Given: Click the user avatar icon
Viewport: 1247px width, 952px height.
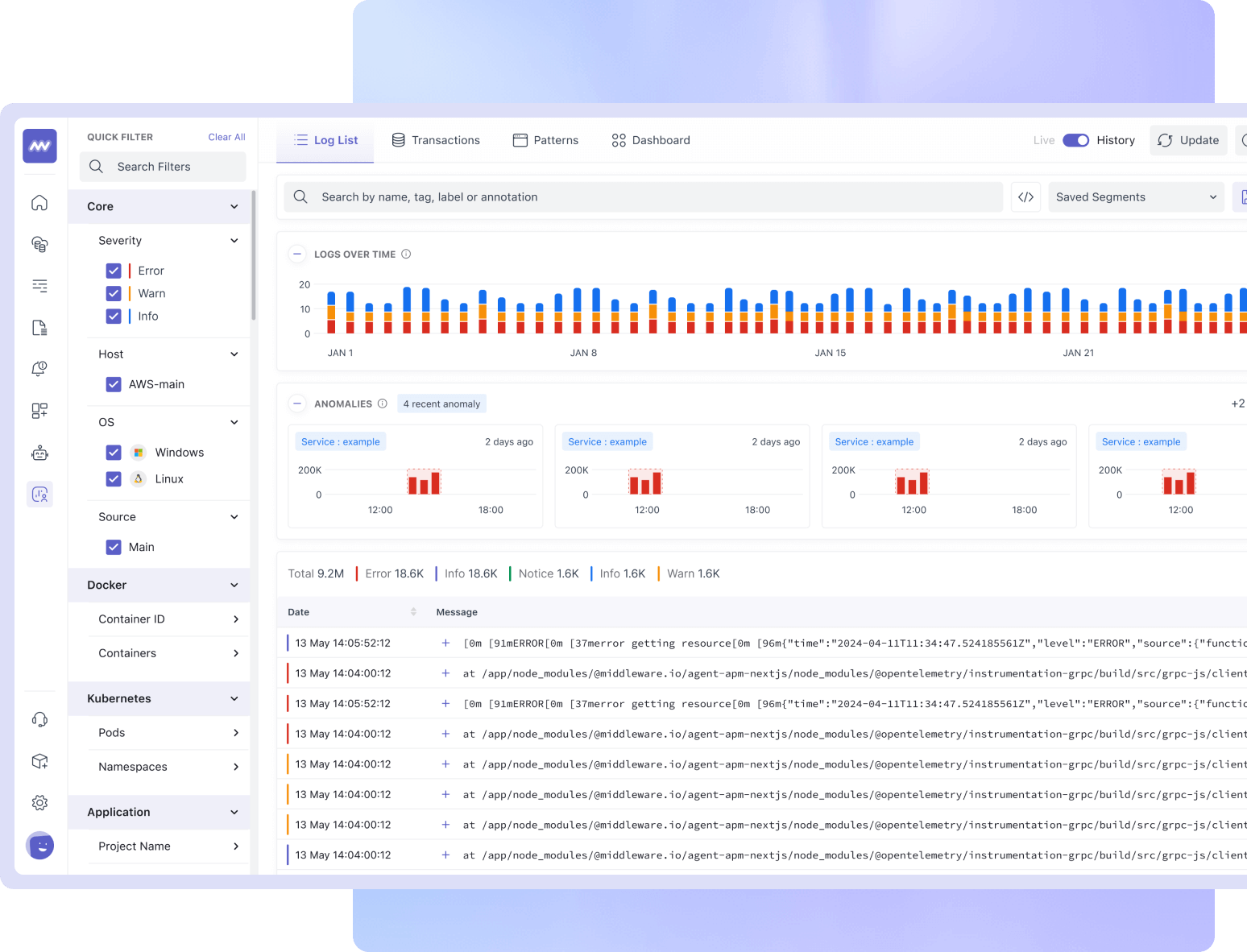Looking at the screenshot, I should pos(40,845).
